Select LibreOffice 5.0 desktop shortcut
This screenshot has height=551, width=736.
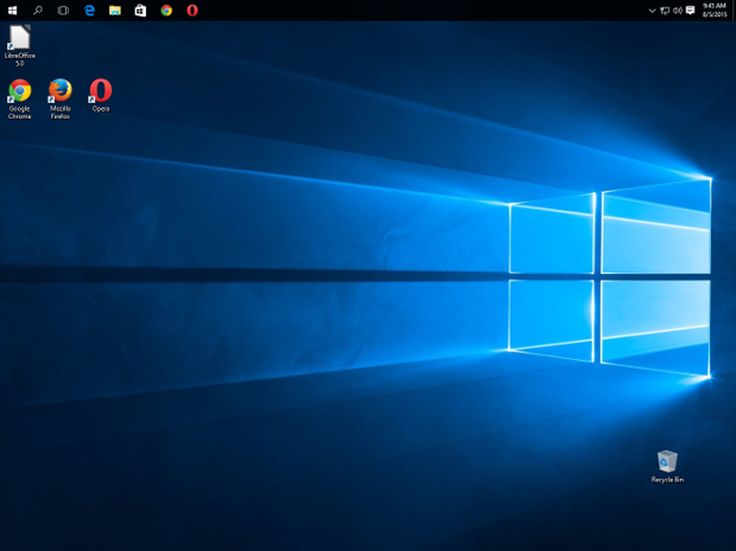click(x=20, y=46)
